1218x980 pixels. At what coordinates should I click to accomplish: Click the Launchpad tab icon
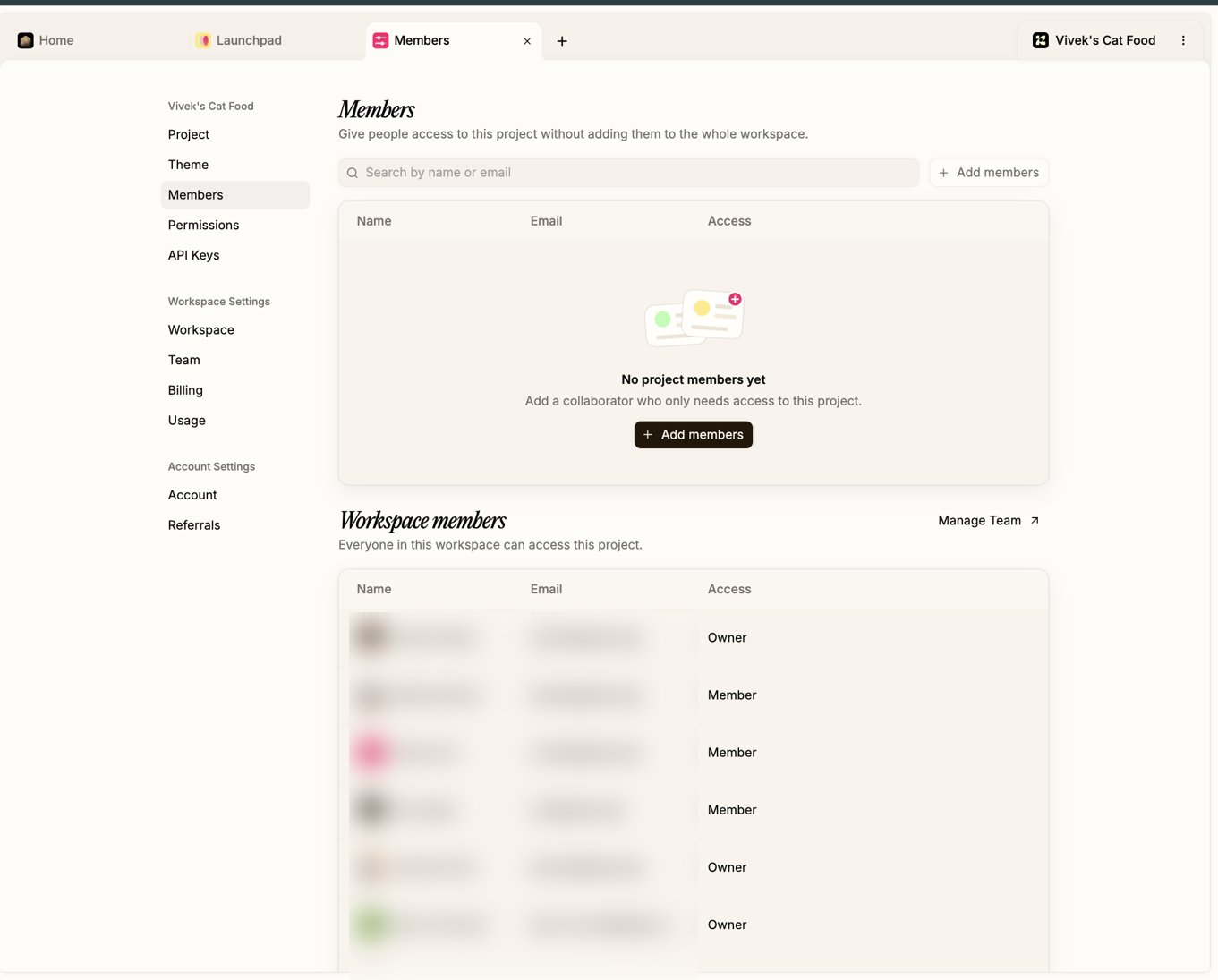[x=203, y=40]
